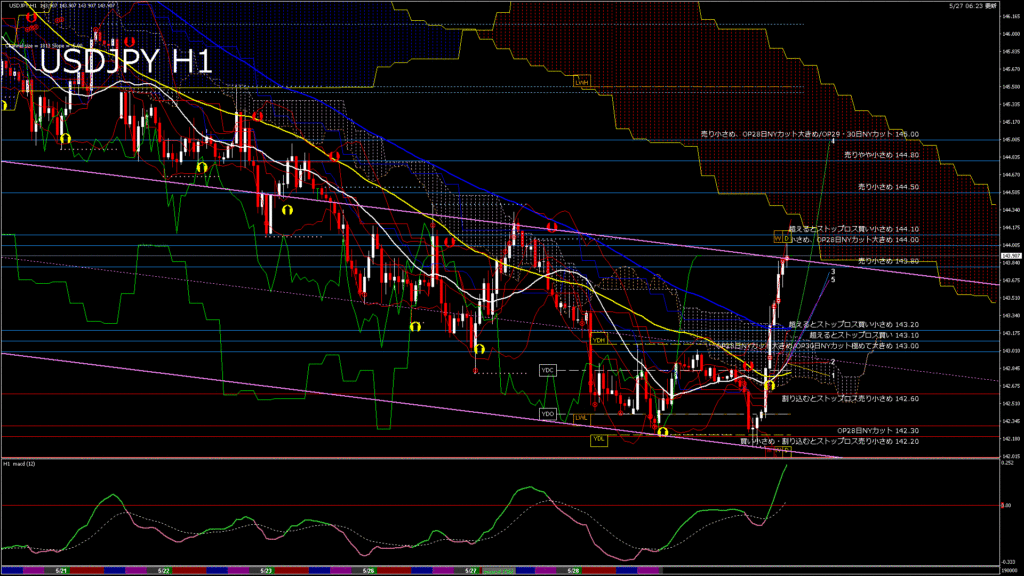Click wave number 4 at projection top

click(x=833, y=141)
